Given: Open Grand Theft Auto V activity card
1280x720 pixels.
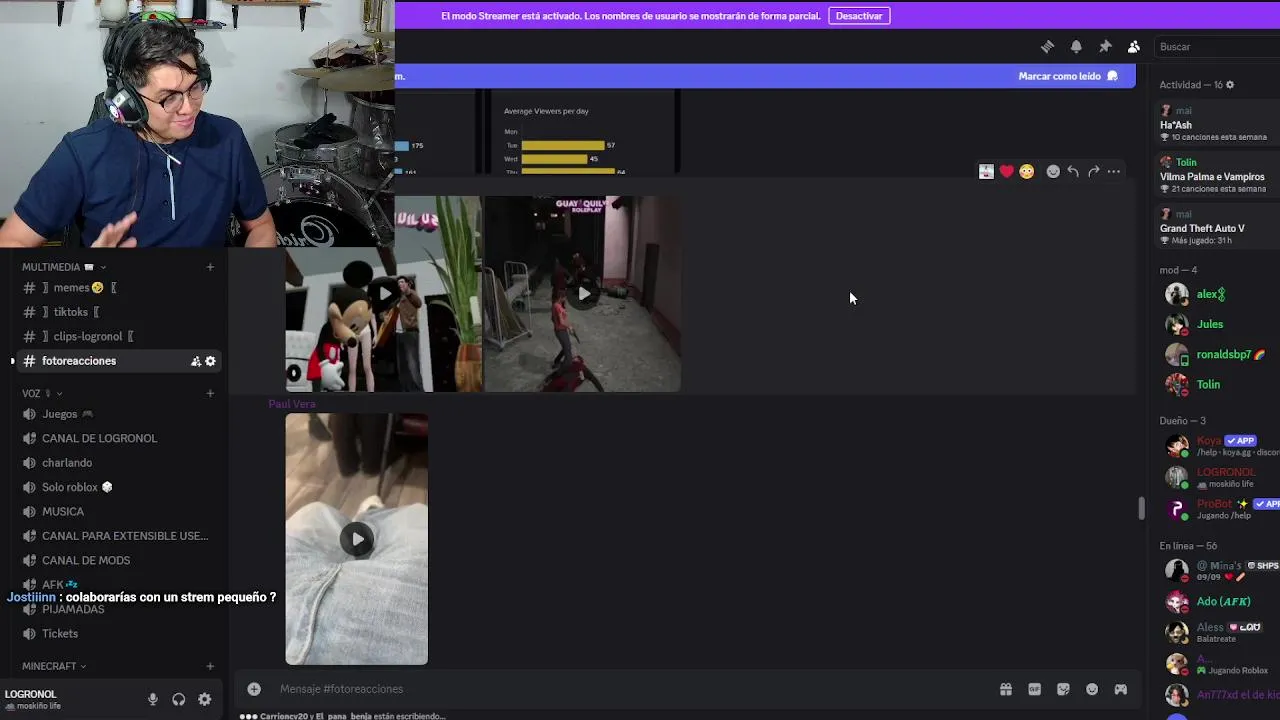Looking at the screenshot, I should pos(1217,228).
